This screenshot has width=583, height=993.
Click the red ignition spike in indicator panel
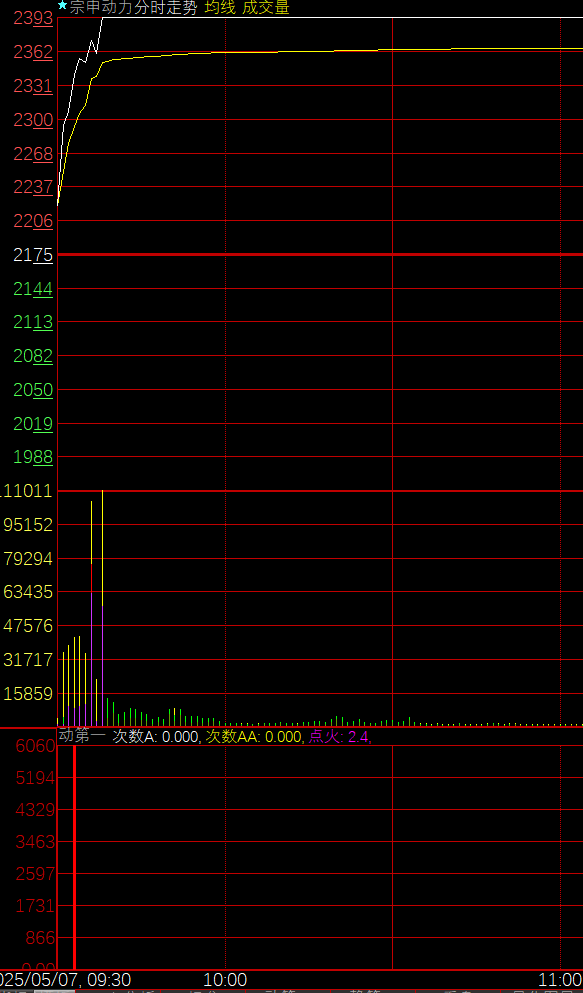pyautogui.click(x=74, y=856)
